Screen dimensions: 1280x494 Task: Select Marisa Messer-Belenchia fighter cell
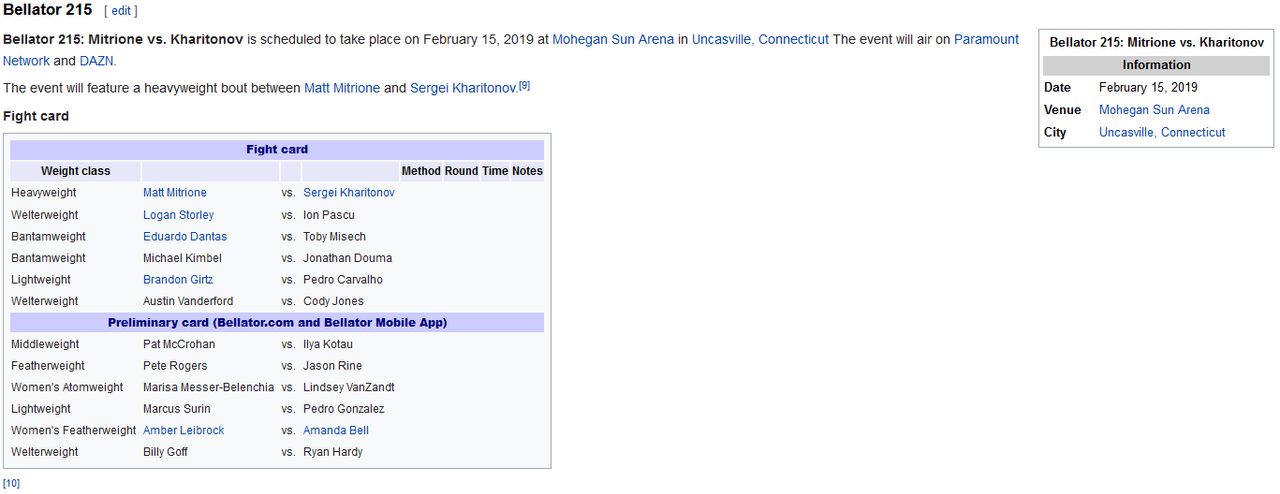click(x=209, y=387)
